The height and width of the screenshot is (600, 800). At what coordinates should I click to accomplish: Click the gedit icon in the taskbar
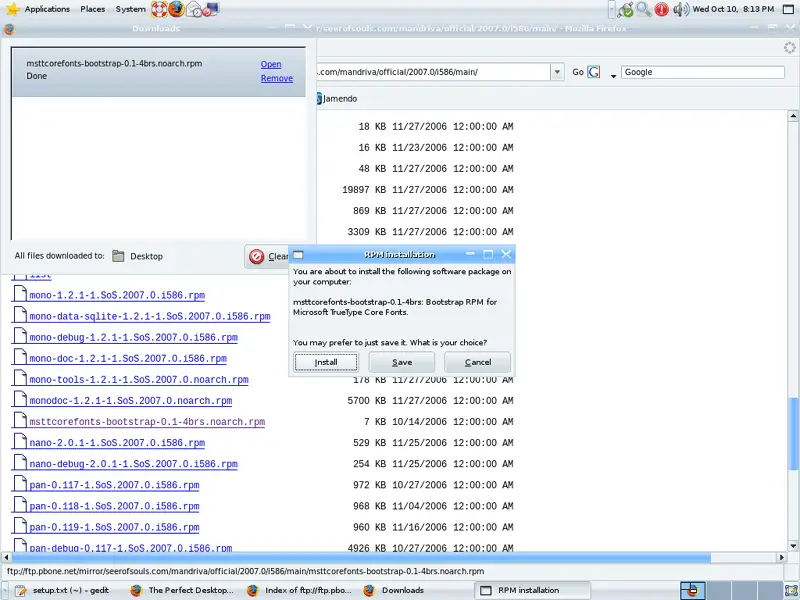(20, 591)
